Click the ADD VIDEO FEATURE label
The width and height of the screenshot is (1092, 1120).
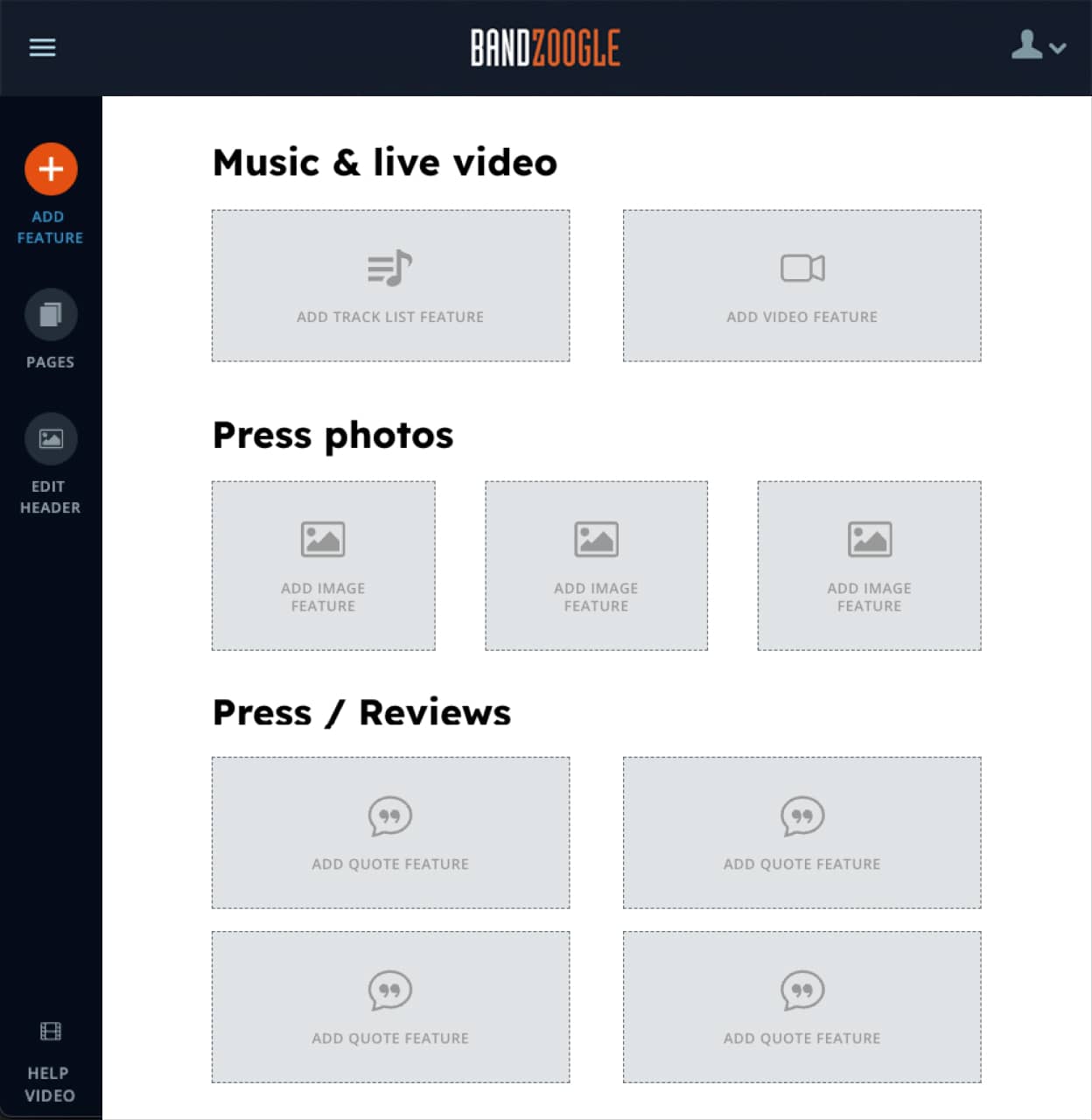coord(802,317)
